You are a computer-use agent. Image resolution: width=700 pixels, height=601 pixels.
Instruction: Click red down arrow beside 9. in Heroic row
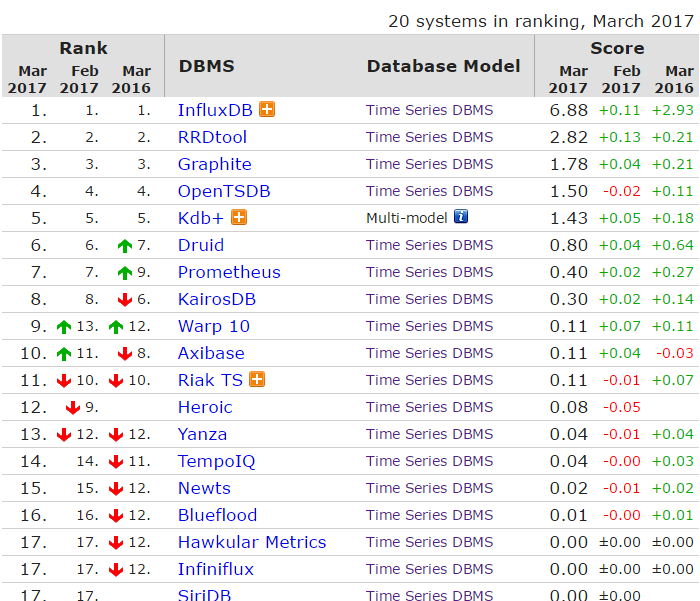(73, 408)
